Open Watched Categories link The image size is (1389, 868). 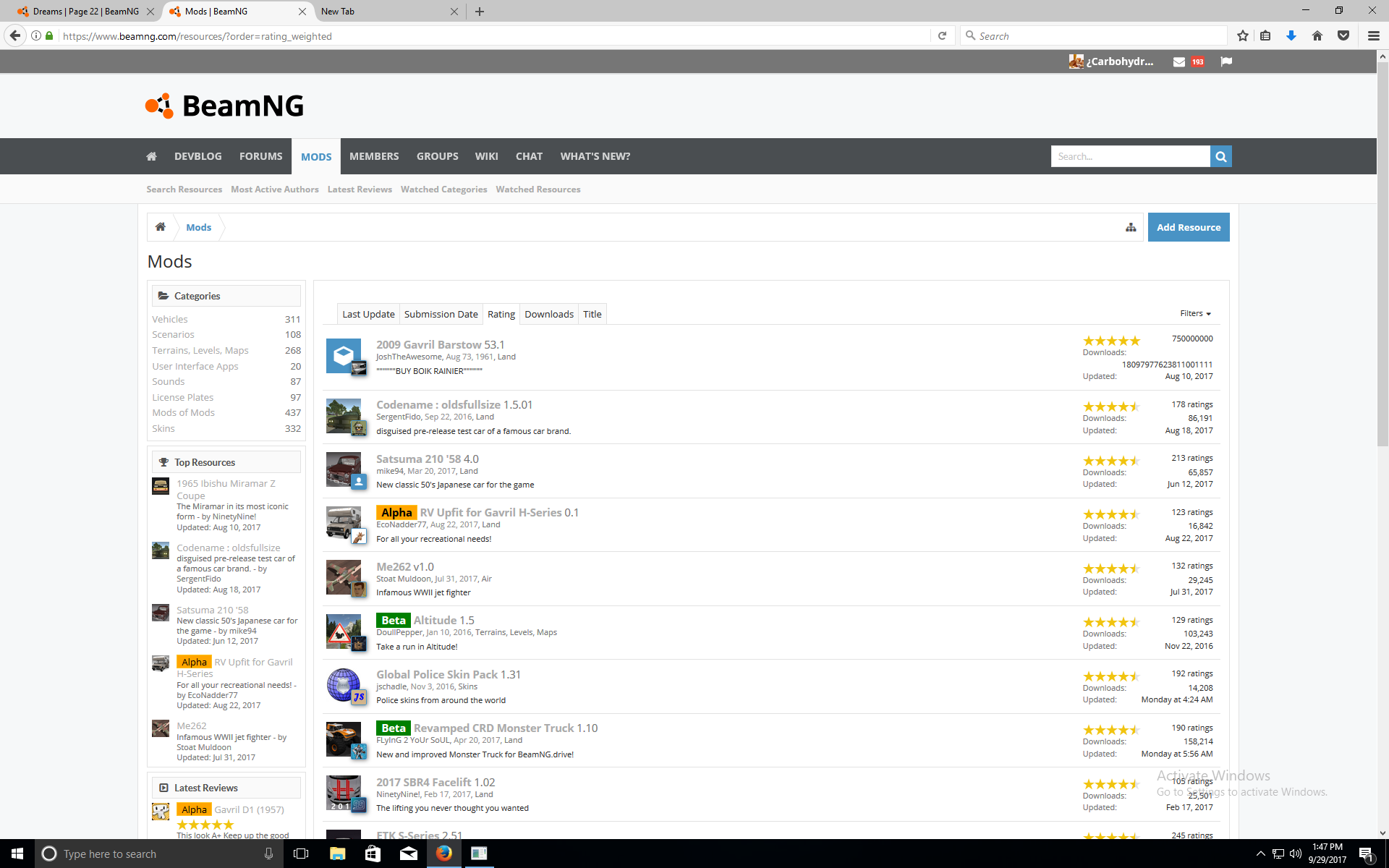[x=444, y=190]
